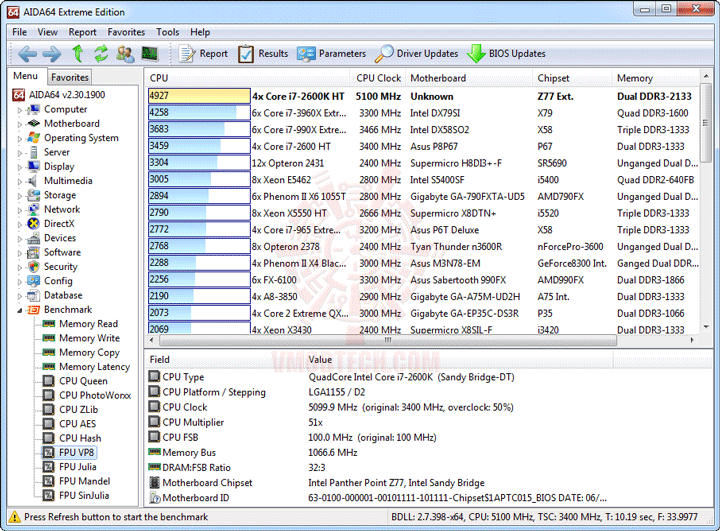Expand the Multimedia tree node

19,181
